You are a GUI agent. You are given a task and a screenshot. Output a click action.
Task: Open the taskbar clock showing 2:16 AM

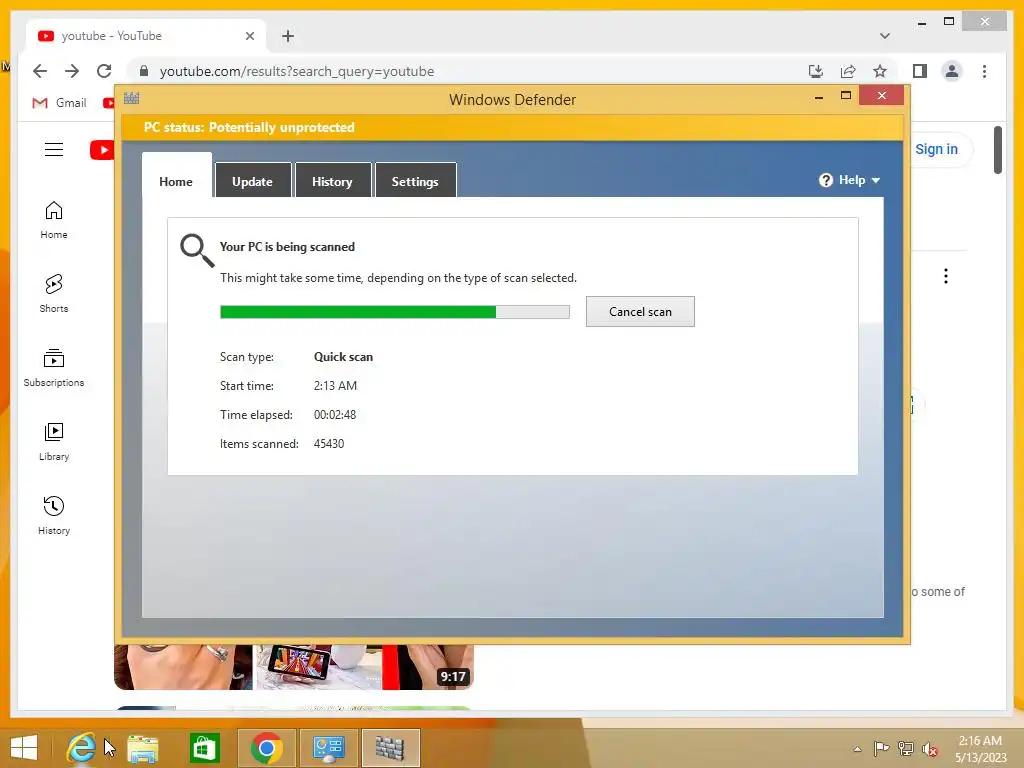[980, 749]
